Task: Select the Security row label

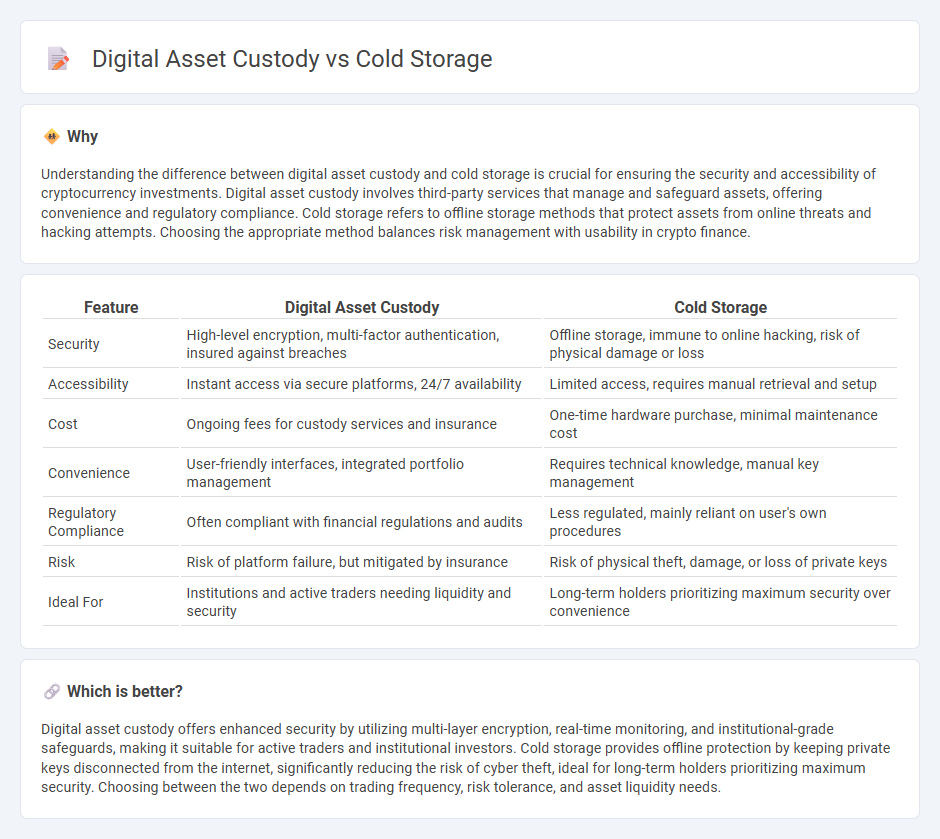Action: click(74, 344)
